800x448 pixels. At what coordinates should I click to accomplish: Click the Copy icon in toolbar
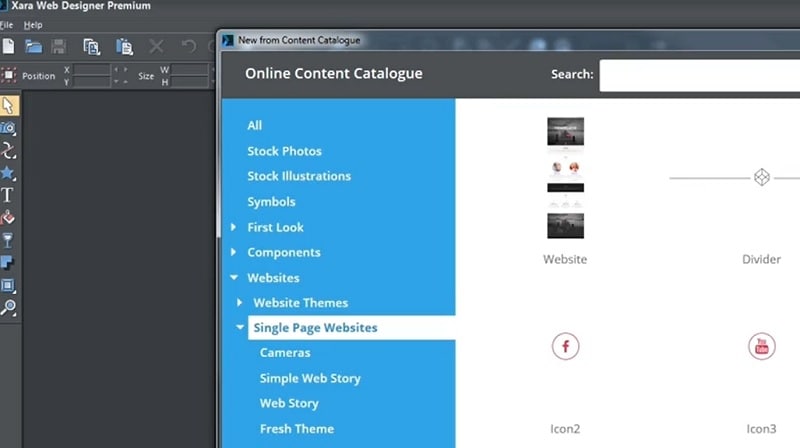click(92, 46)
